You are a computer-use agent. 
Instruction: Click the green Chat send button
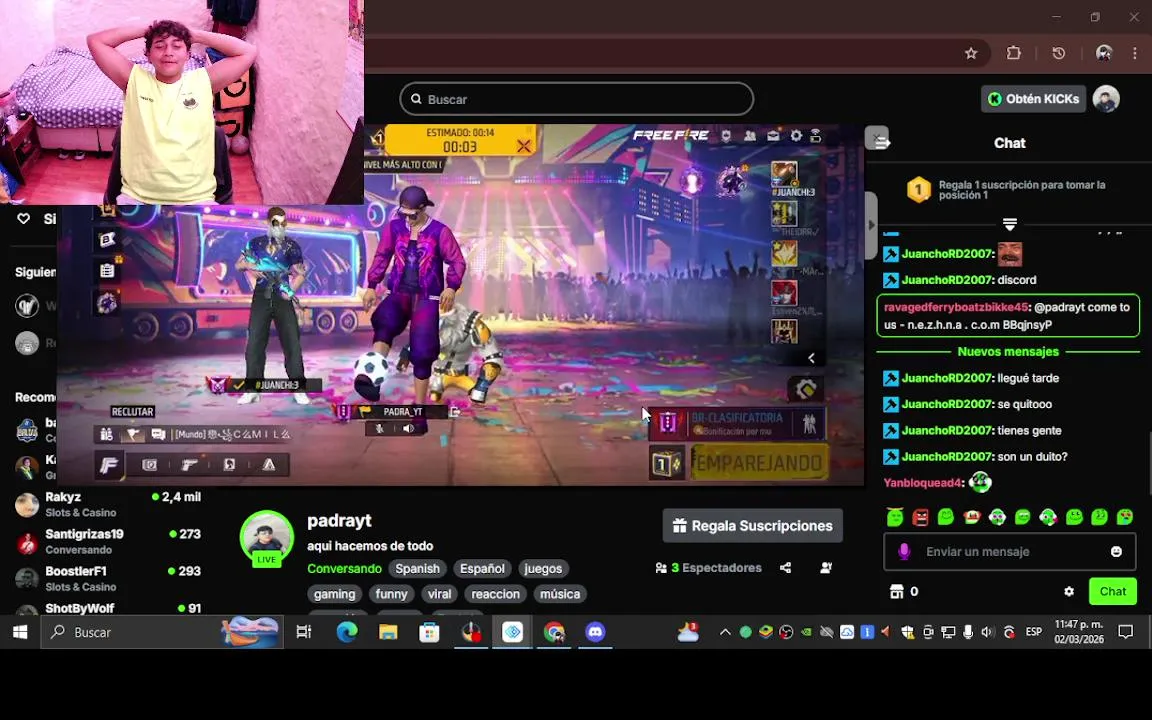(x=1112, y=591)
